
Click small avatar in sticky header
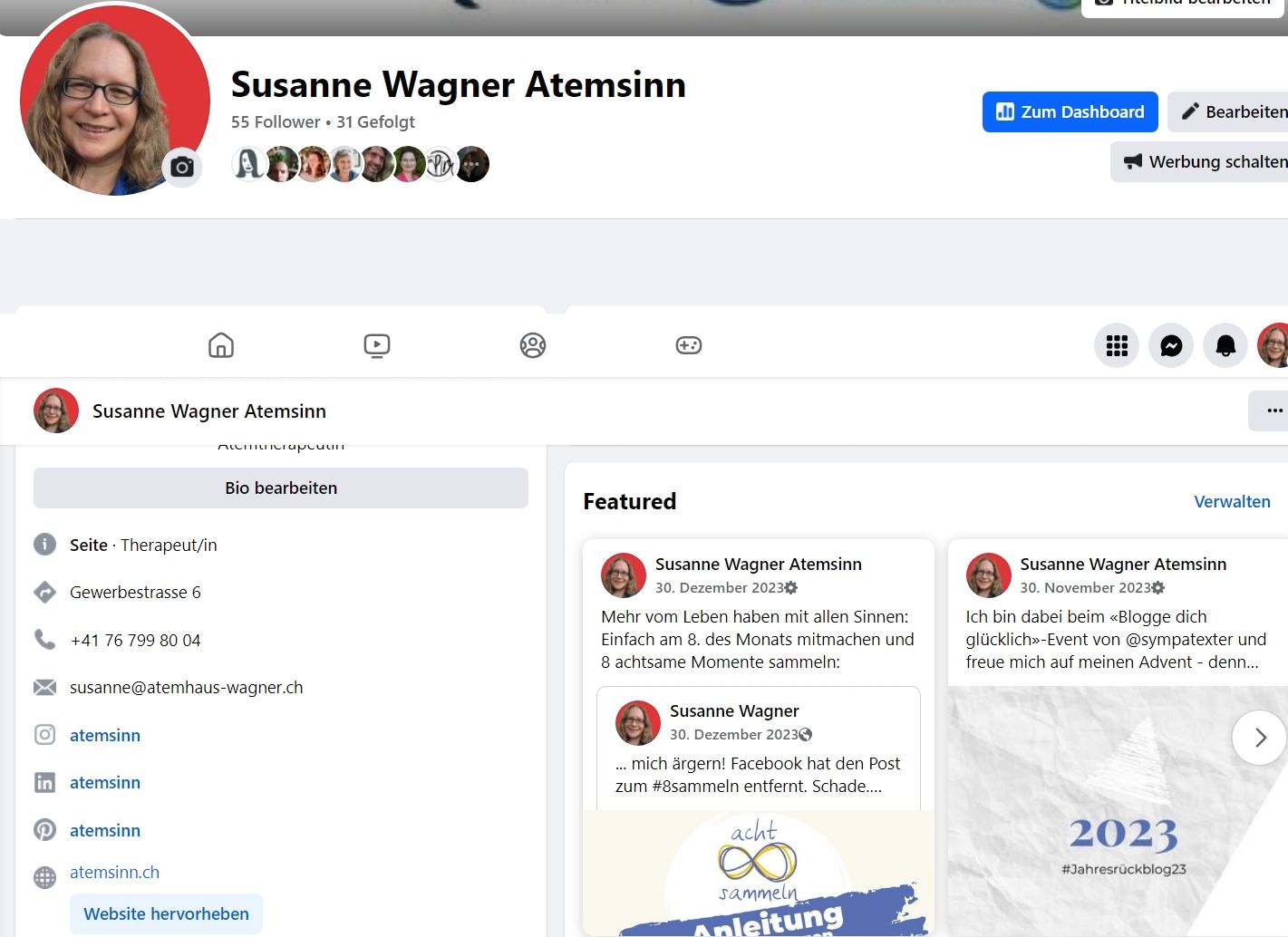click(56, 411)
